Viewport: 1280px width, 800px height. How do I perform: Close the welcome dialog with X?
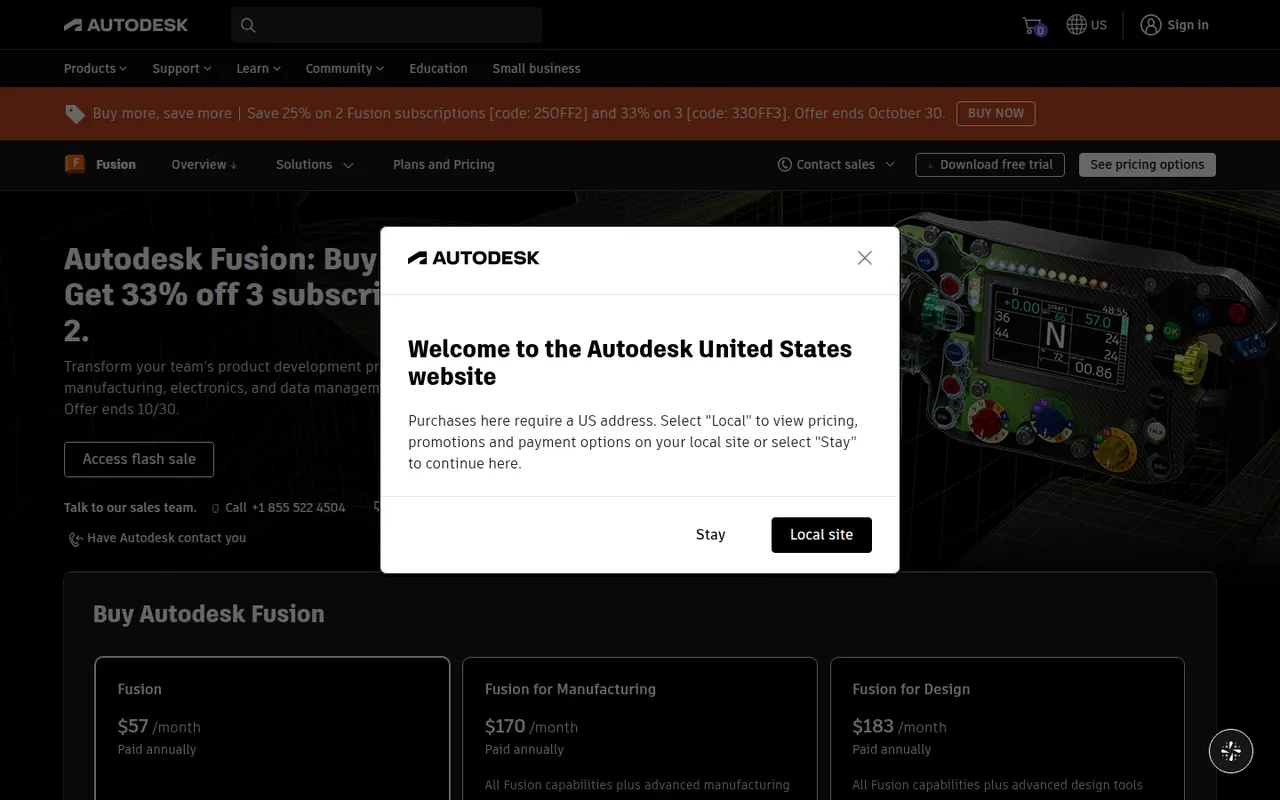point(865,258)
